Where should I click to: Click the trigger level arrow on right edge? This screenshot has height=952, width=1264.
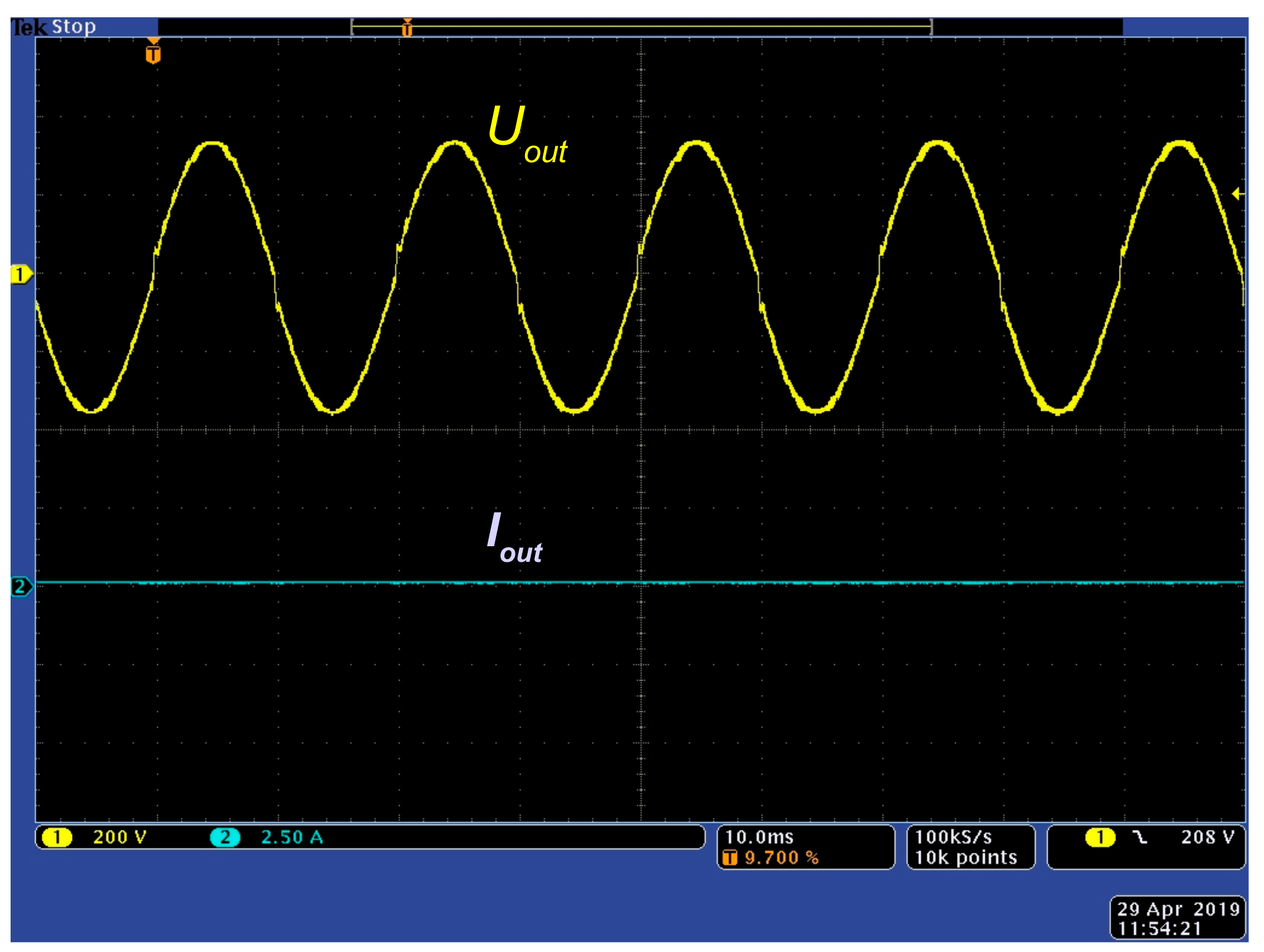1237,194
